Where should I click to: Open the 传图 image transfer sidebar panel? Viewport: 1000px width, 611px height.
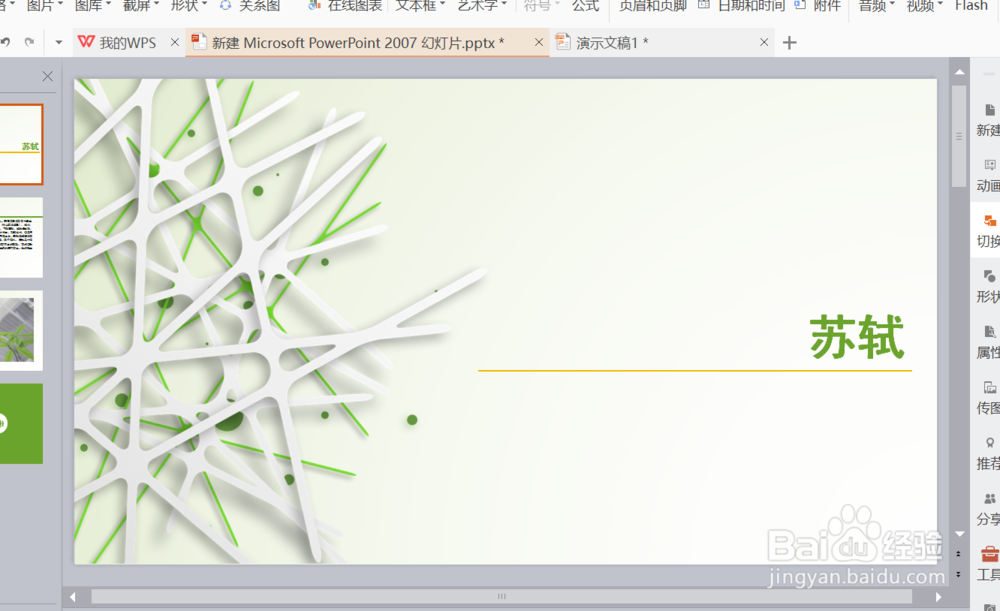click(x=988, y=398)
